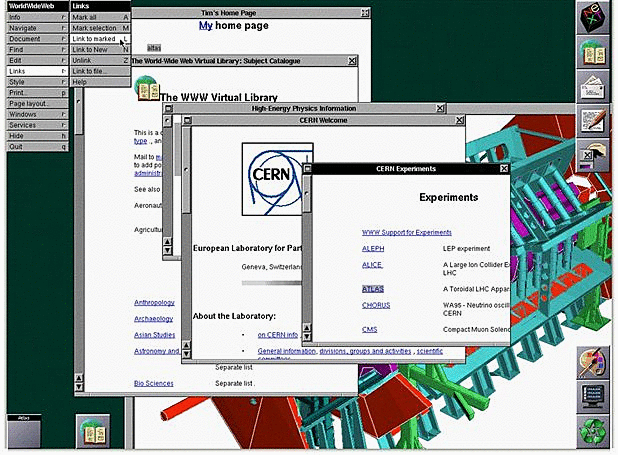The image size is (618, 455).
Task: Click scroll down arrow in CERN Experiments window
Action: (x=307, y=337)
